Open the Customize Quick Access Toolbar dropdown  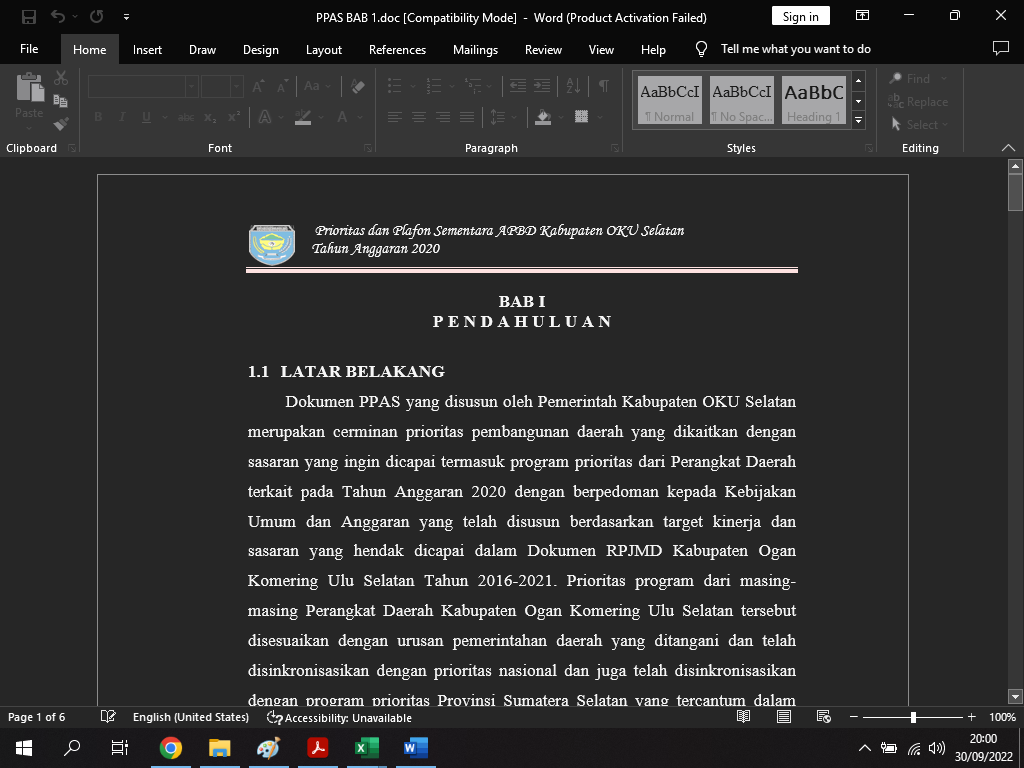126,17
